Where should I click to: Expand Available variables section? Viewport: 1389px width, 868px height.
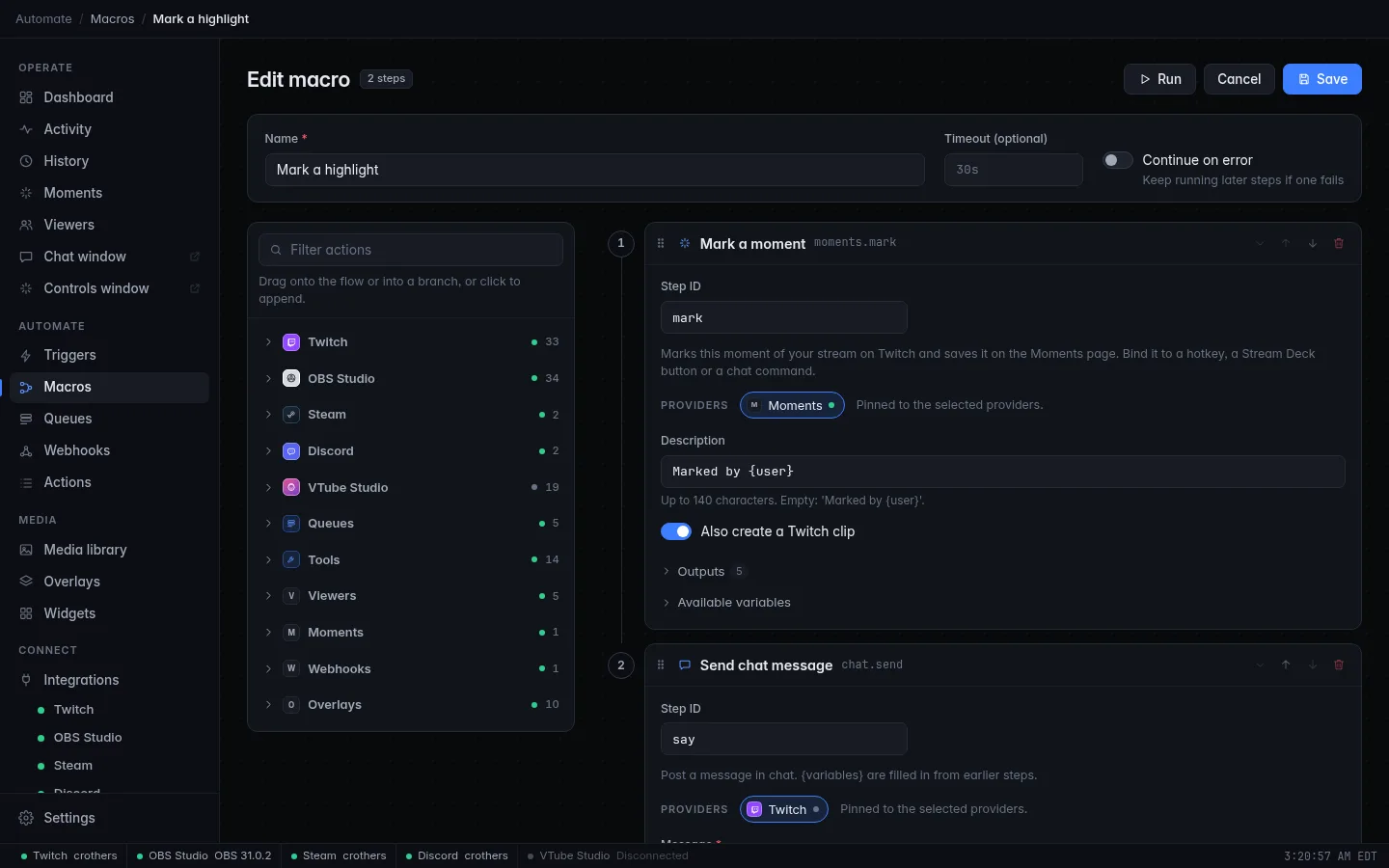coord(726,603)
